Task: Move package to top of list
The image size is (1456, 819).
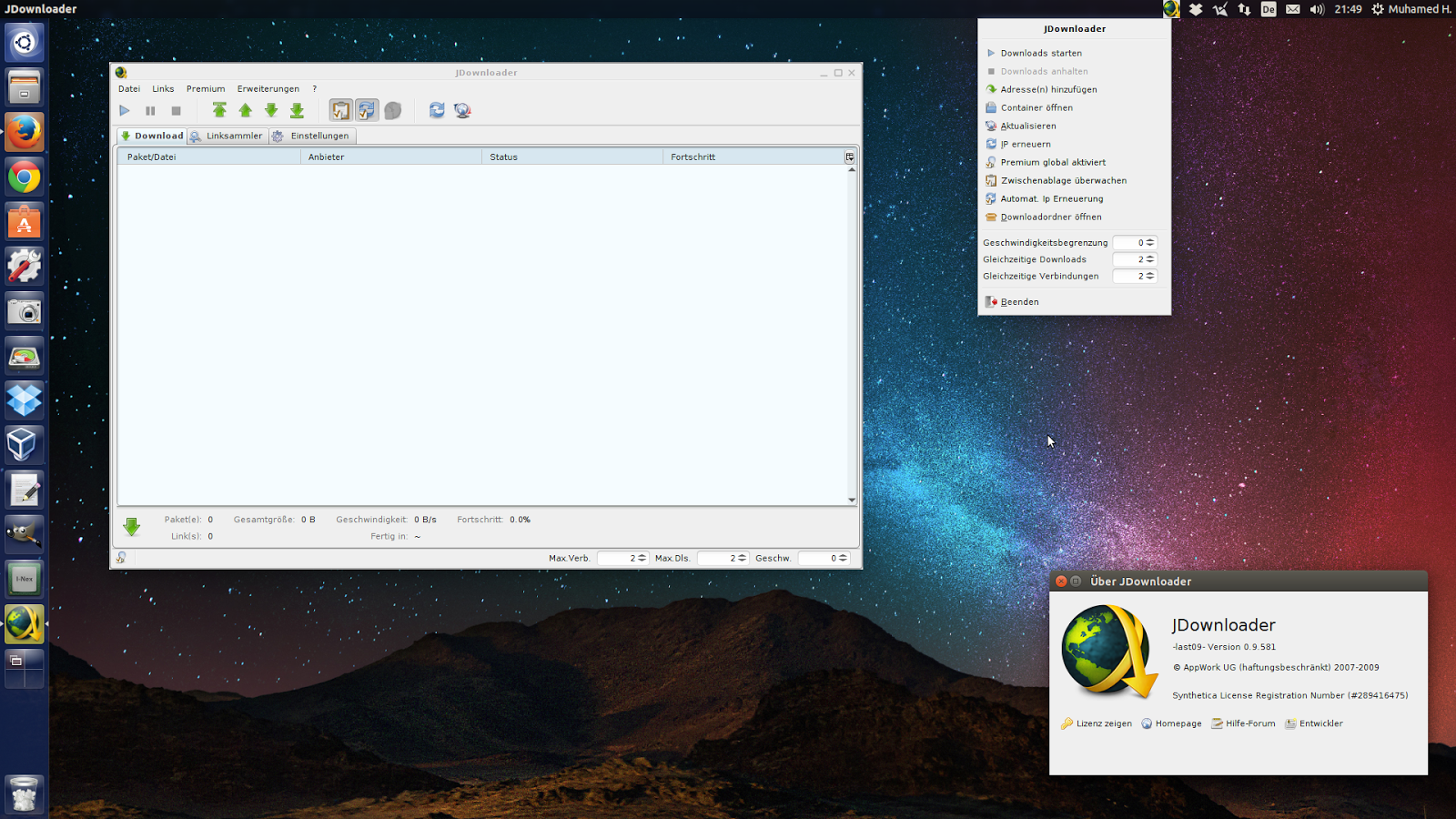Action: [x=219, y=110]
